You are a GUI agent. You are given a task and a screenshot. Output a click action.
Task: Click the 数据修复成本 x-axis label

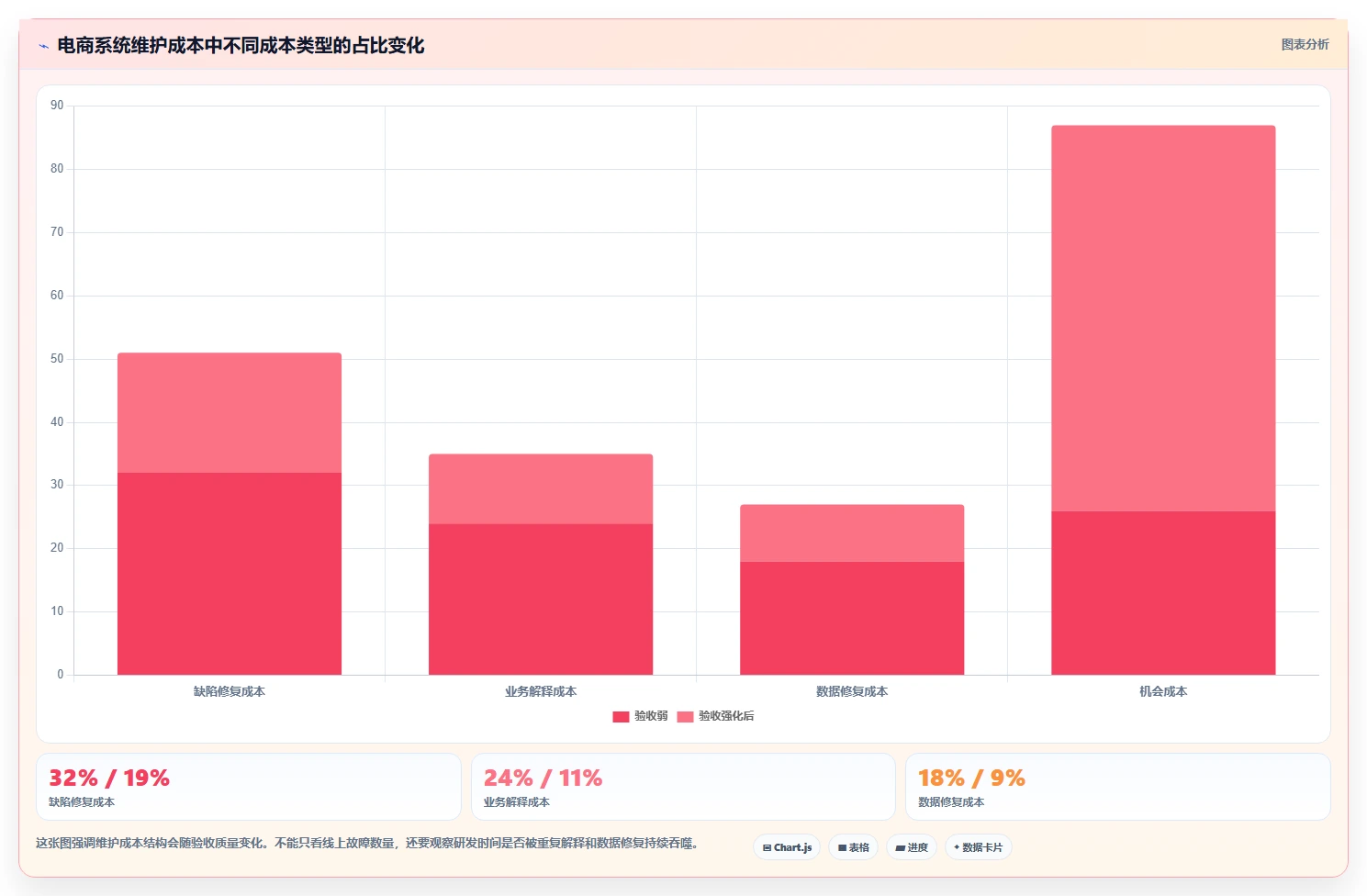point(852,691)
